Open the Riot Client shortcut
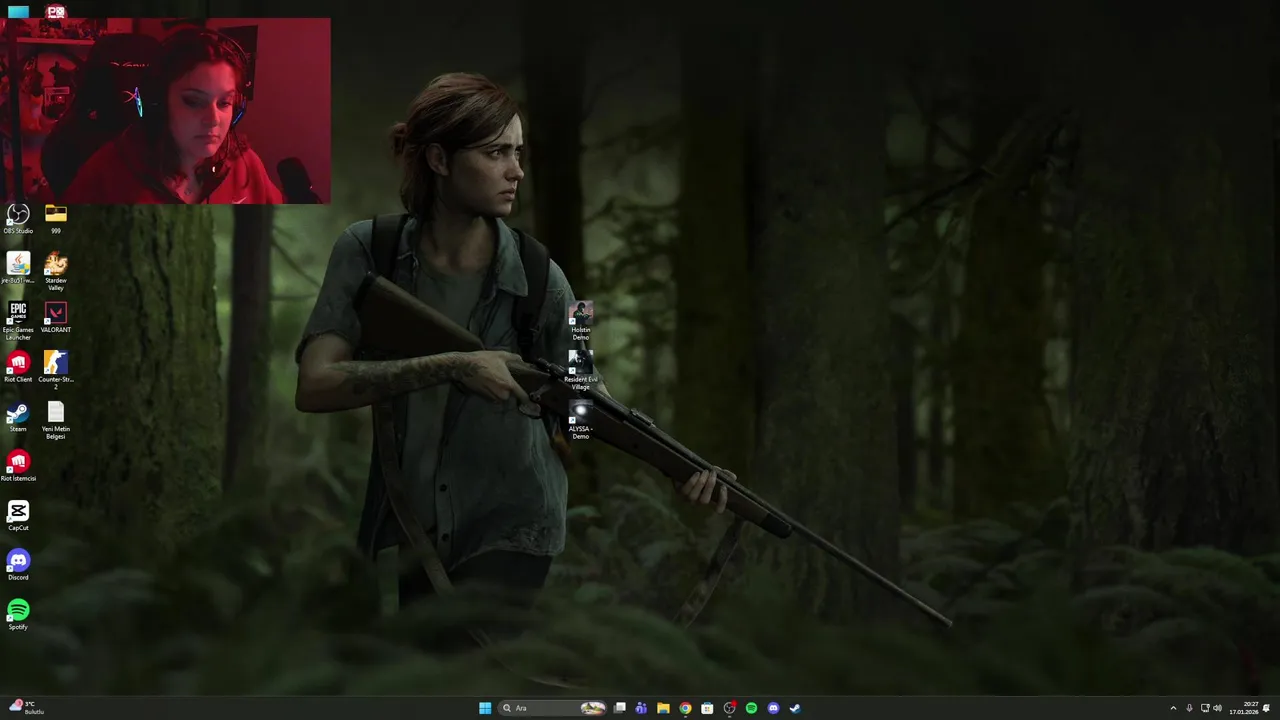 pyautogui.click(x=18, y=367)
